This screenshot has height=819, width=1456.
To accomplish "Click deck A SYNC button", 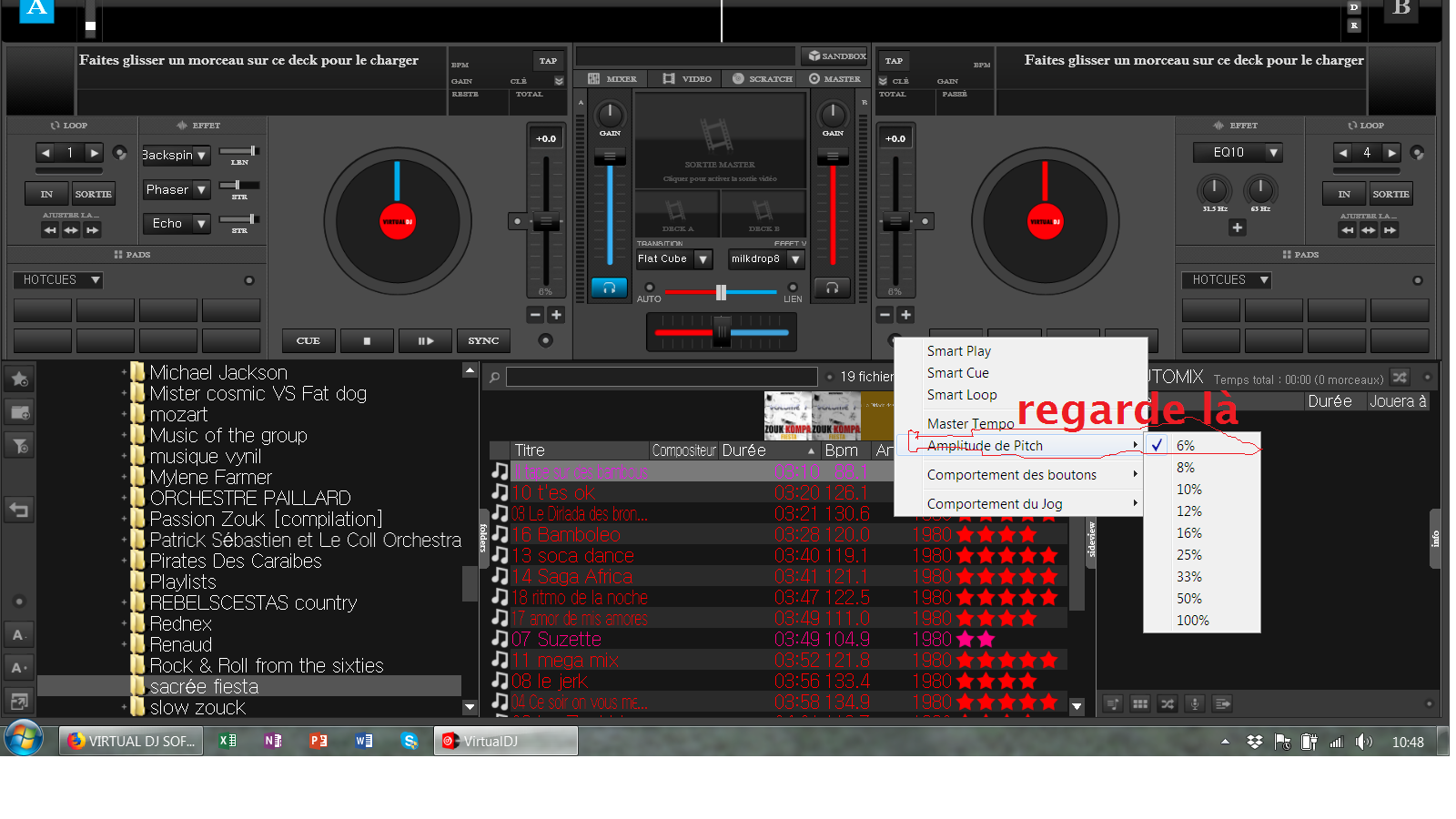I will 483,340.
